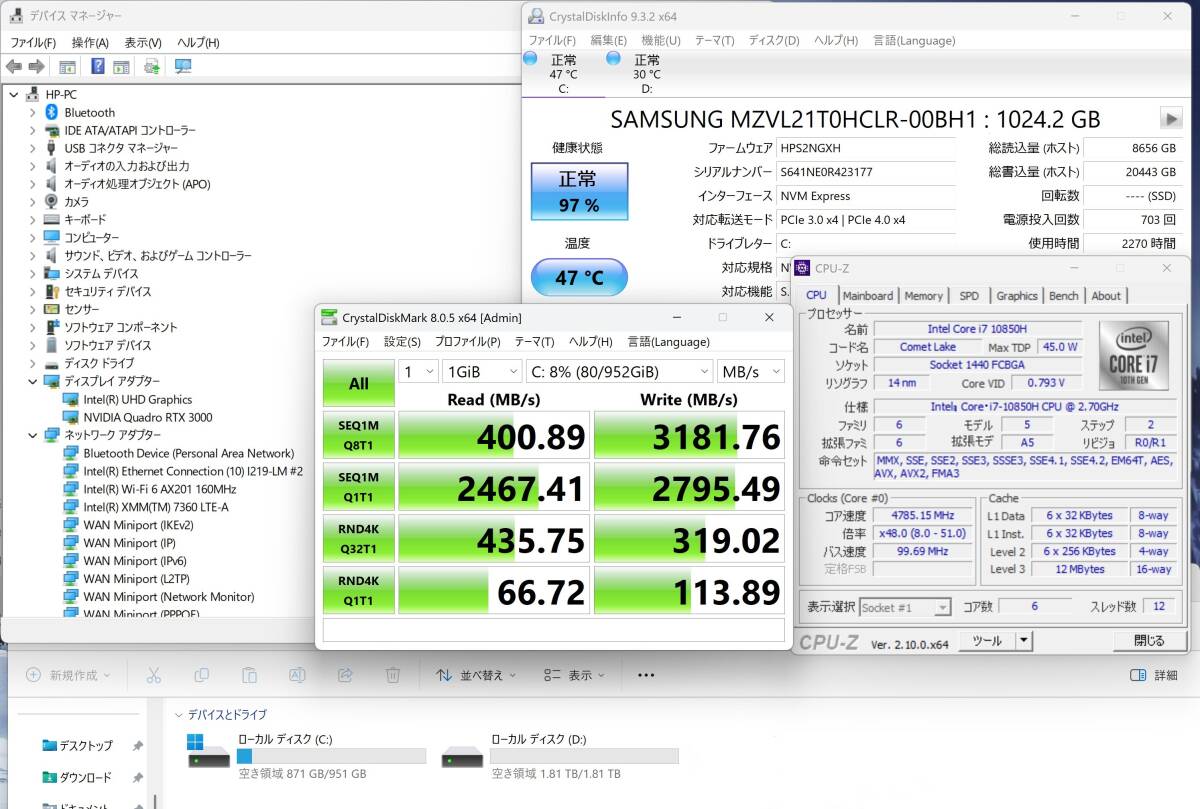Click the next disk arrow in CrystalDiskInfo
The image size is (1200, 809).
1170,118
